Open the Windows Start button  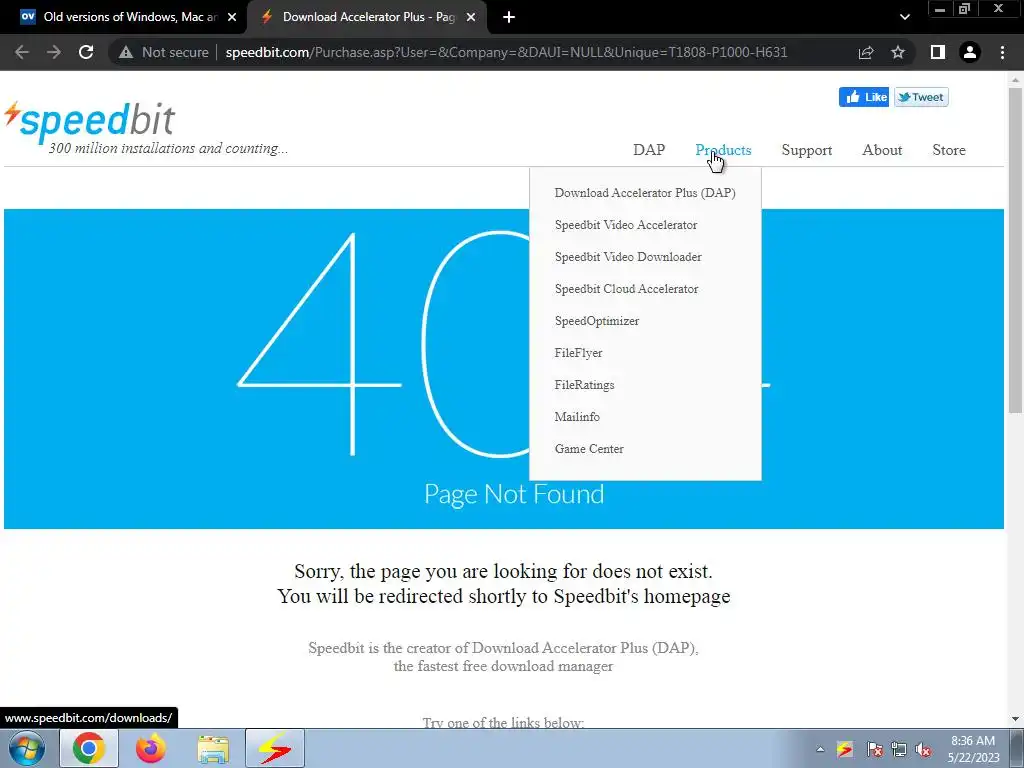(x=26, y=748)
